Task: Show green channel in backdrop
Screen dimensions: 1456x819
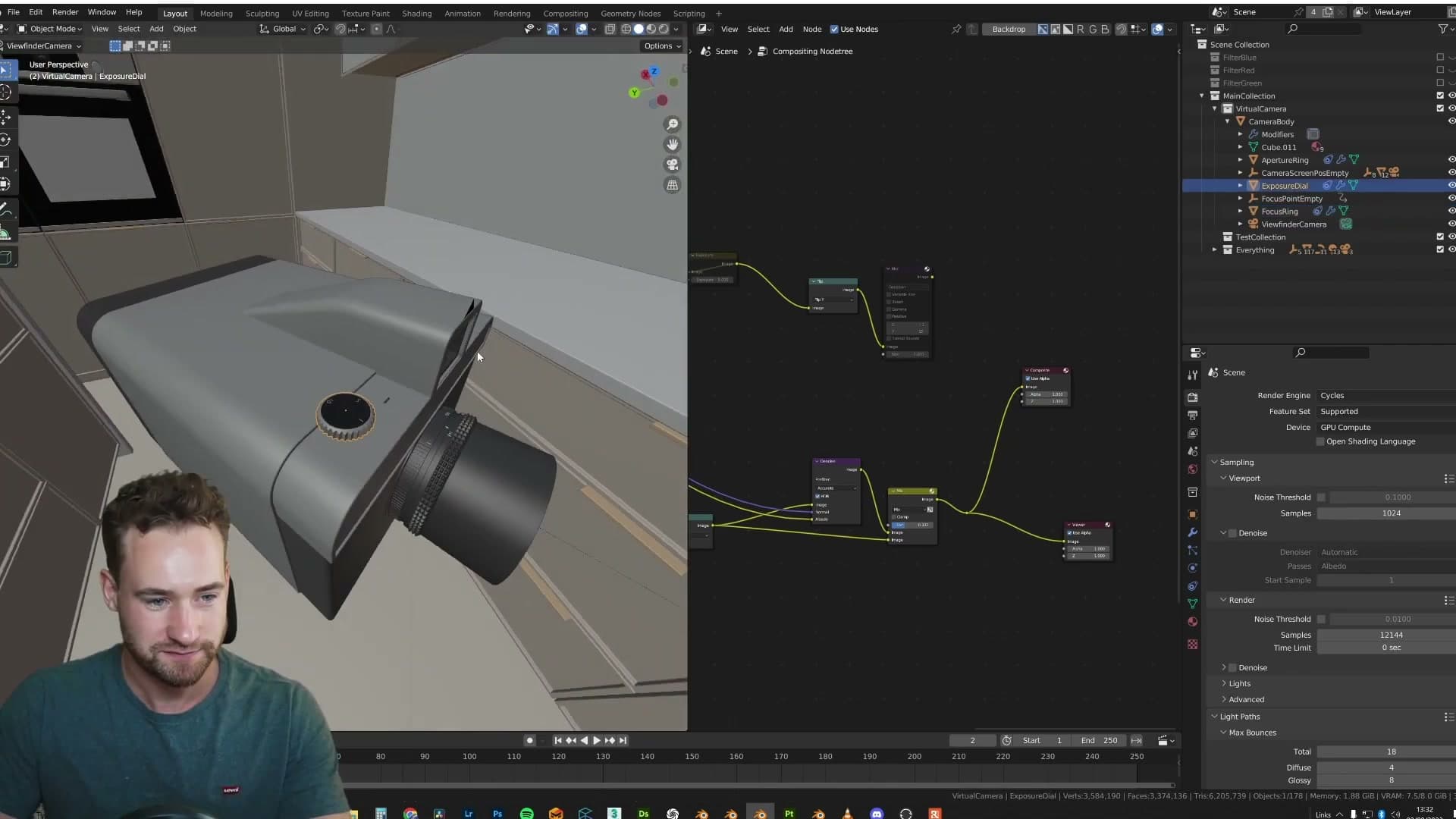Action: [1093, 30]
